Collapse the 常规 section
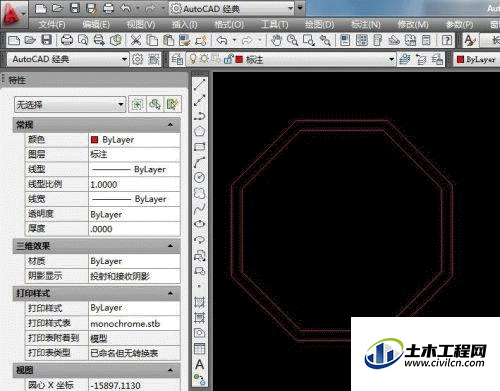500x391 pixels. [x=170, y=125]
